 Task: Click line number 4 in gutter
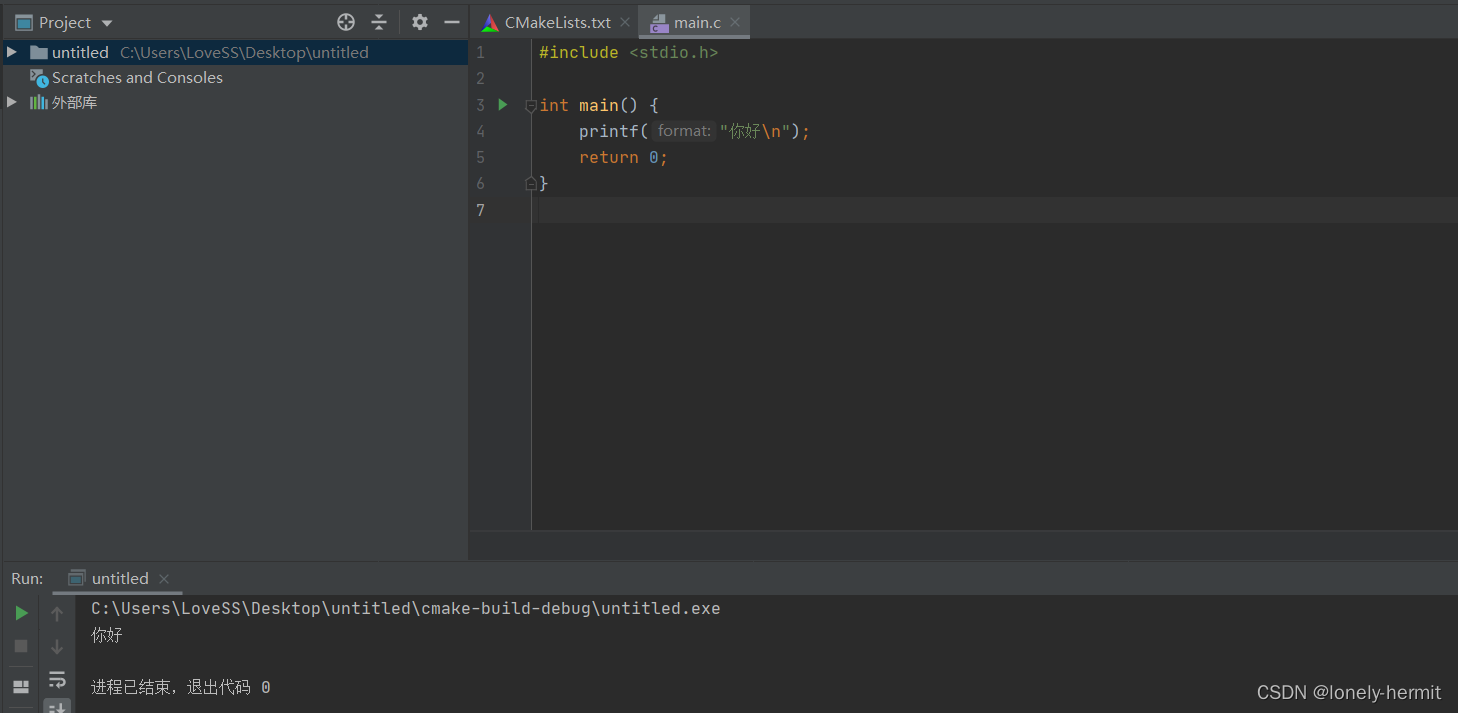(480, 131)
